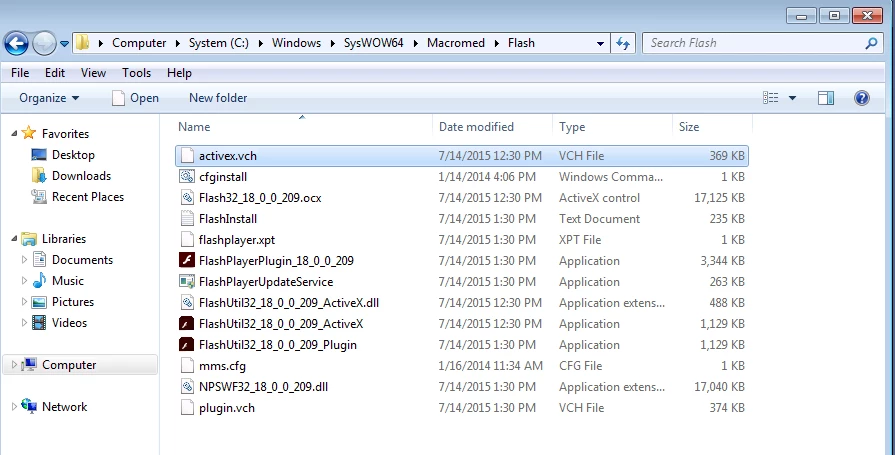
Task: Click the Forward navigation arrow
Action: (44, 43)
